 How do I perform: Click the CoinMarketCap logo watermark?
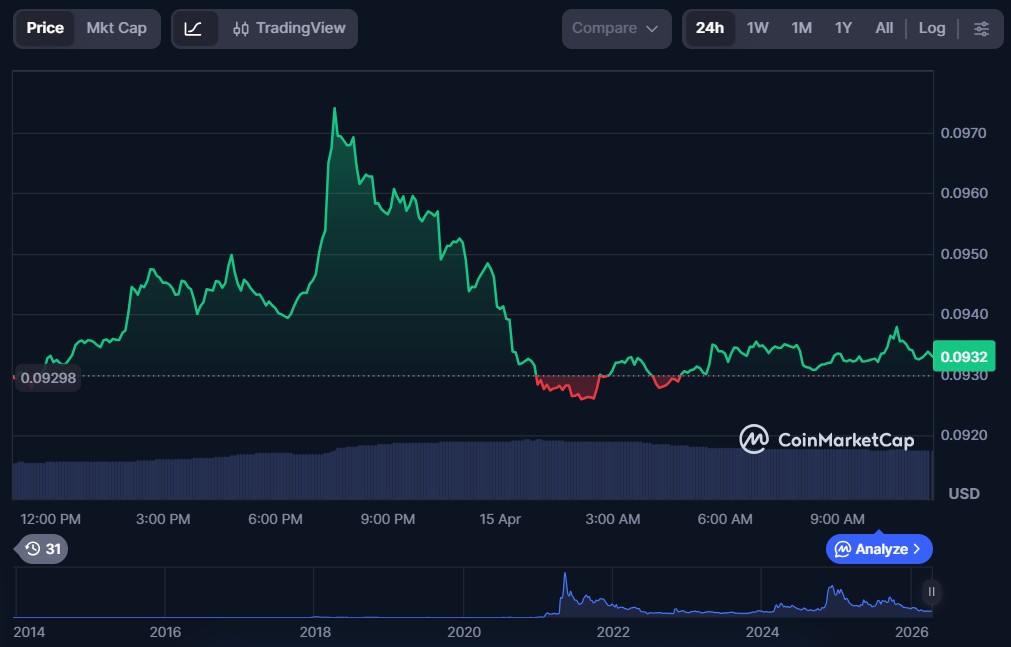(x=826, y=439)
